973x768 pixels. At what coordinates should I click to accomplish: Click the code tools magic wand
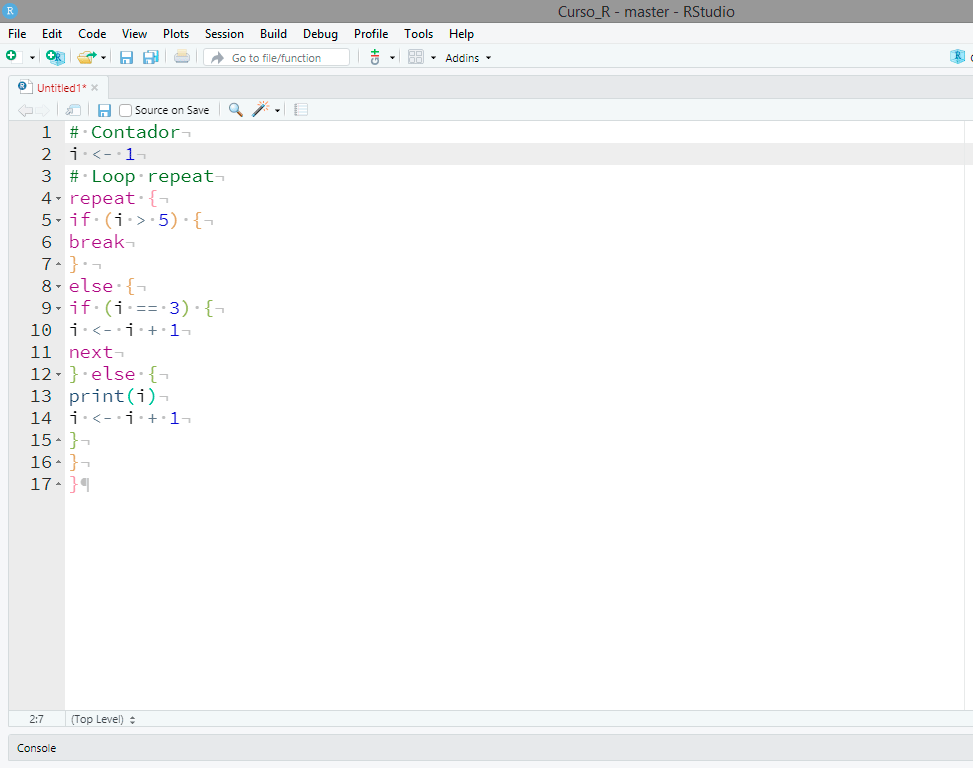click(261, 110)
